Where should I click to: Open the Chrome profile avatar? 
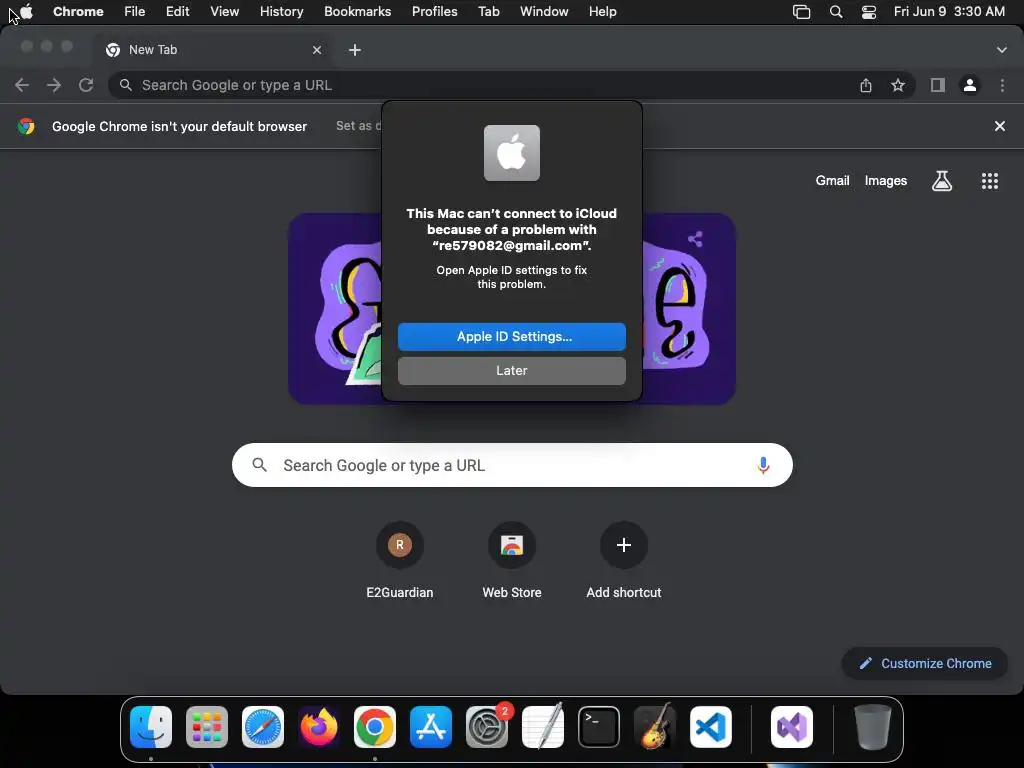970,85
